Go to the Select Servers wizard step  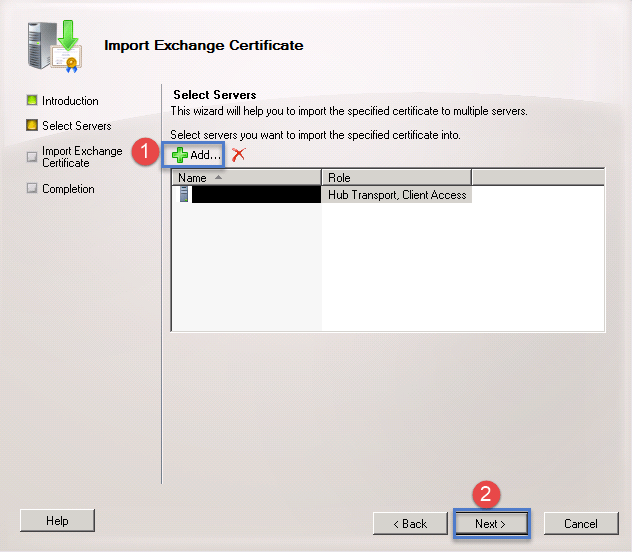coord(77,126)
